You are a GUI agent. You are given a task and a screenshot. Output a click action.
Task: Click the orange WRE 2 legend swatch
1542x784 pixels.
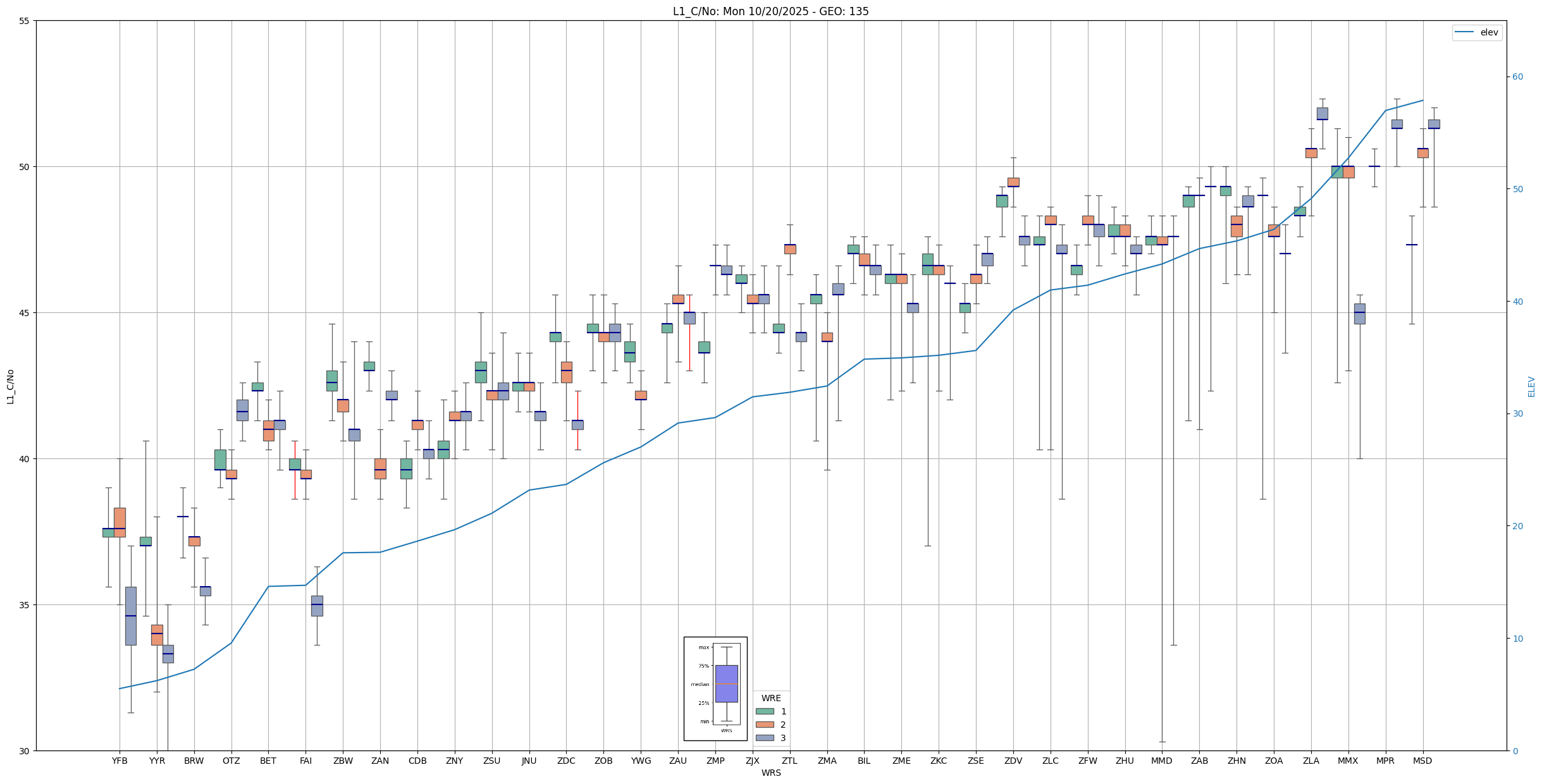tap(764, 725)
